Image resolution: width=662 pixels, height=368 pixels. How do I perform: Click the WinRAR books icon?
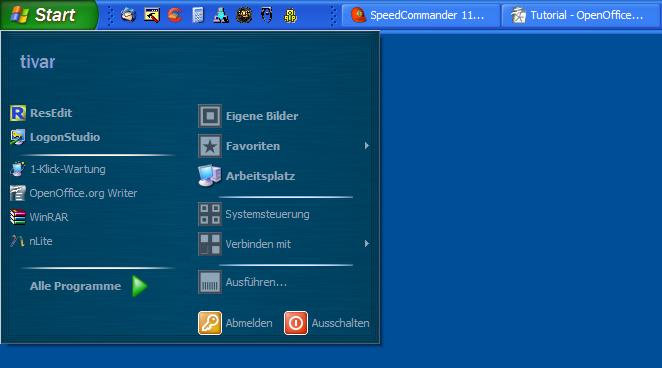click(x=18, y=217)
